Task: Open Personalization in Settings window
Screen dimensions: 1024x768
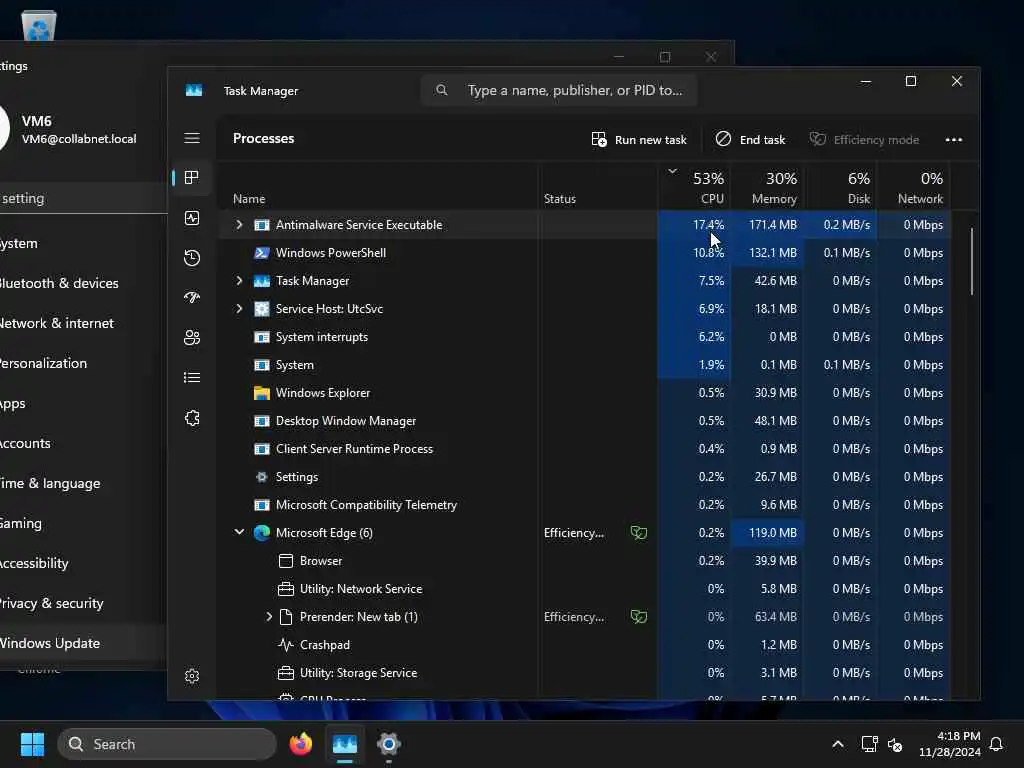Action: click(x=43, y=363)
